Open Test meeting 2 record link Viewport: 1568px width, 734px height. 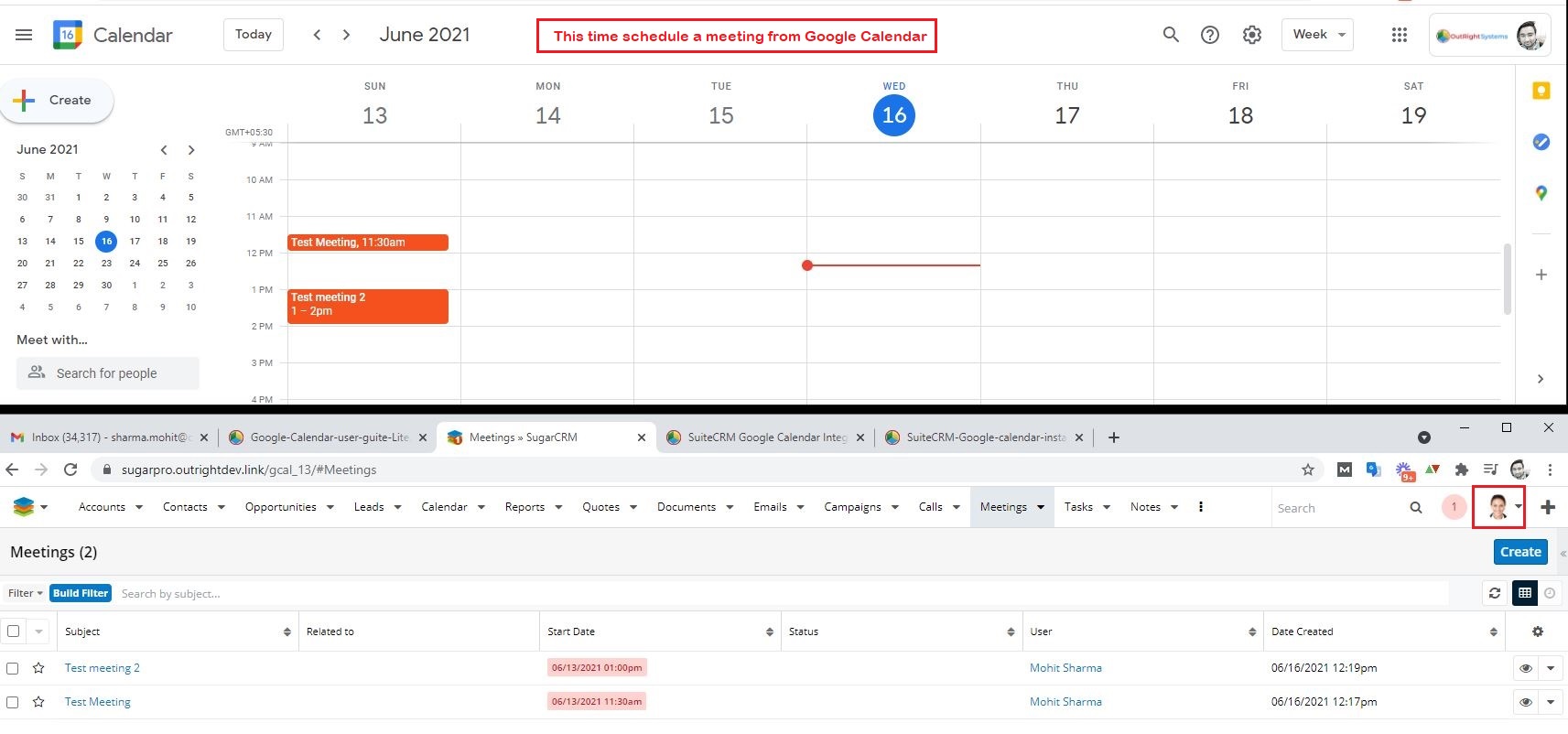[103, 668]
